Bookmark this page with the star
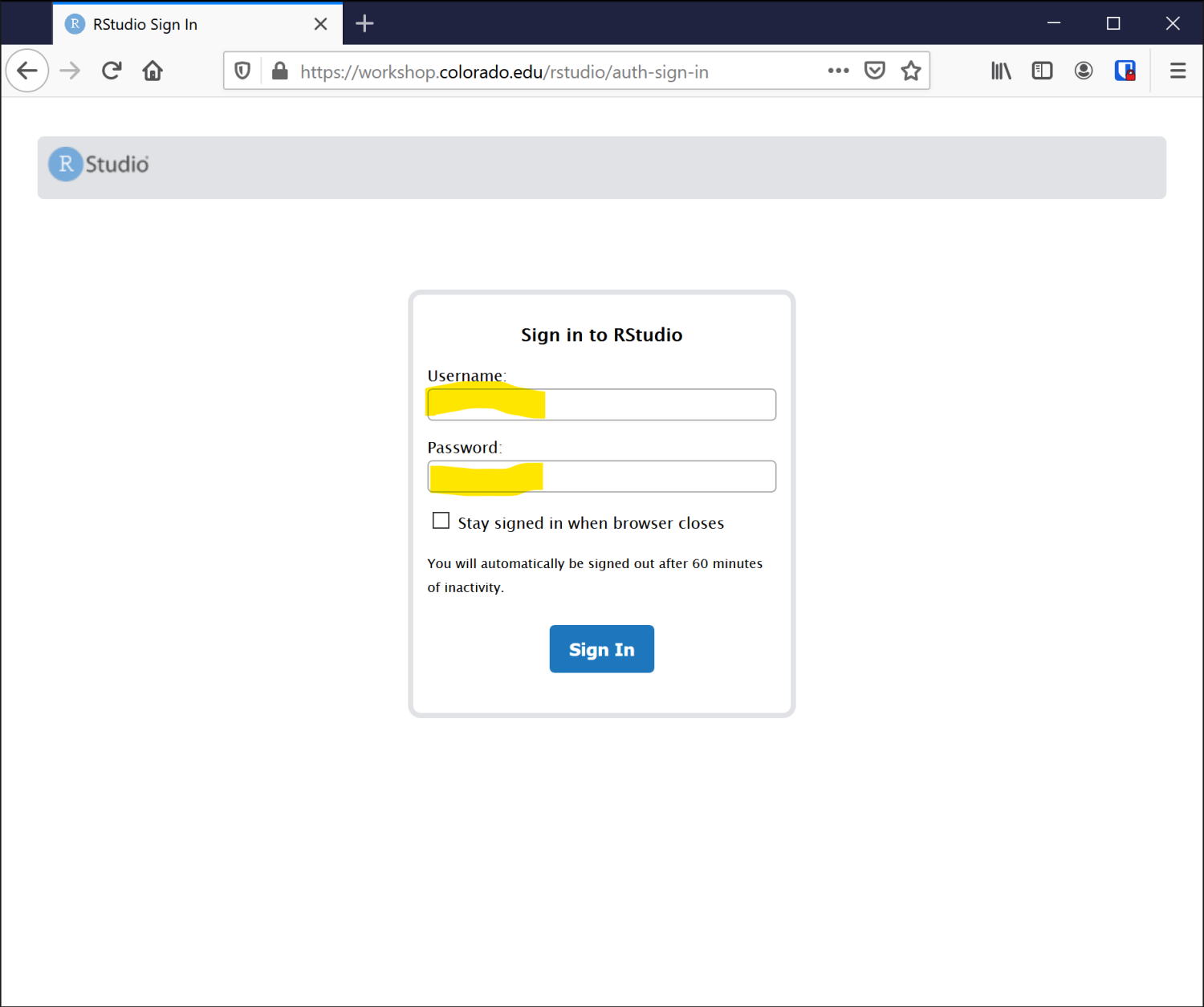 (x=911, y=71)
